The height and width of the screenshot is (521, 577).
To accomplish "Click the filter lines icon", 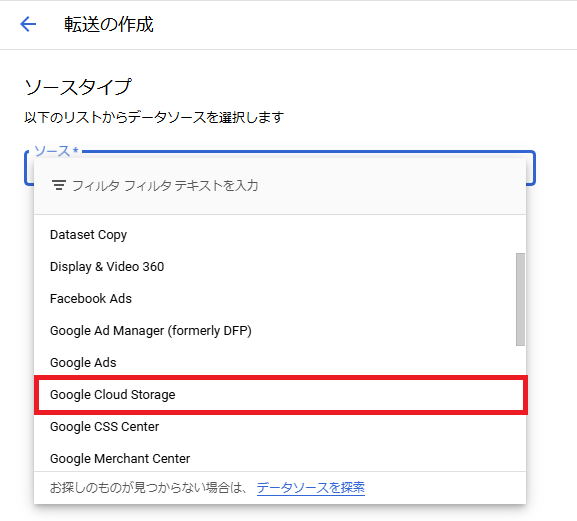I will tap(59, 185).
